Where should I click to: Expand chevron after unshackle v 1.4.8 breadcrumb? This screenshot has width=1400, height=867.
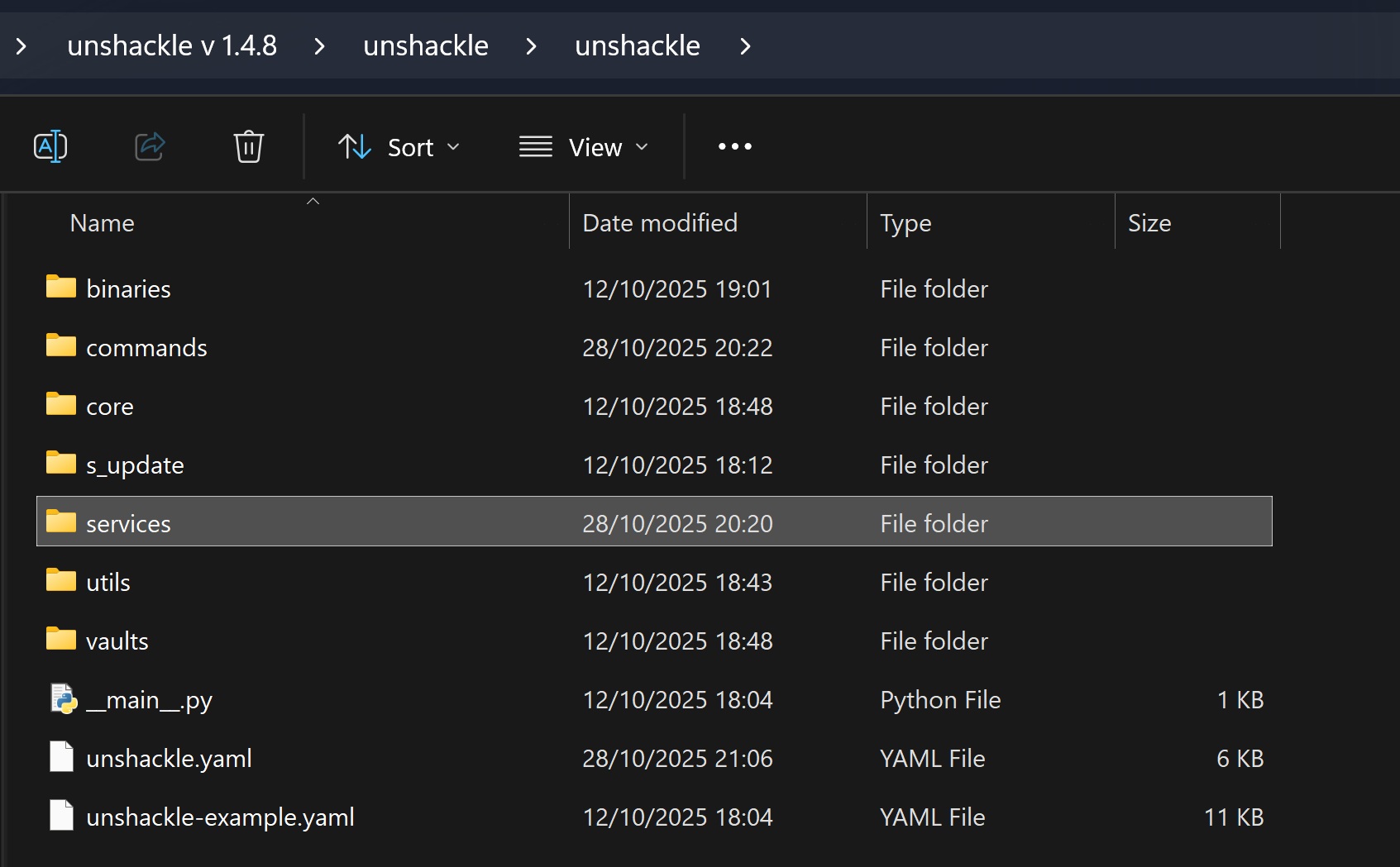pos(319,46)
